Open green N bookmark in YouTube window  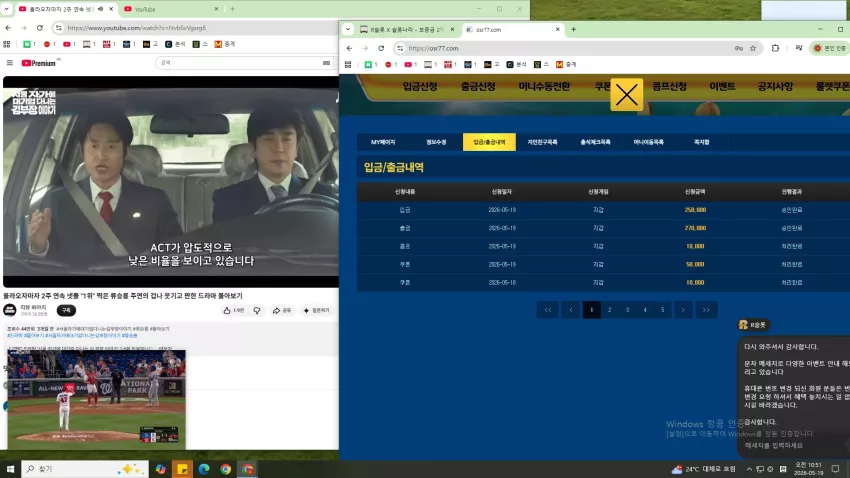click(27, 44)
